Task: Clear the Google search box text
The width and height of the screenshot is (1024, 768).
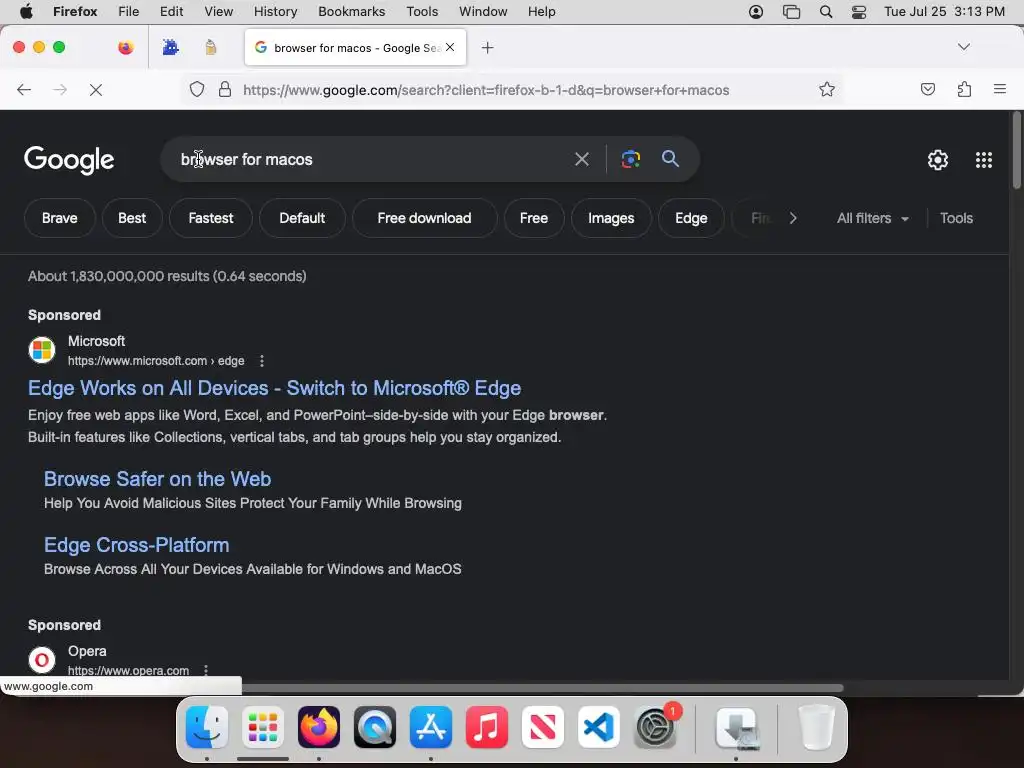Action: pyautogui.click(x=581, y=159)
